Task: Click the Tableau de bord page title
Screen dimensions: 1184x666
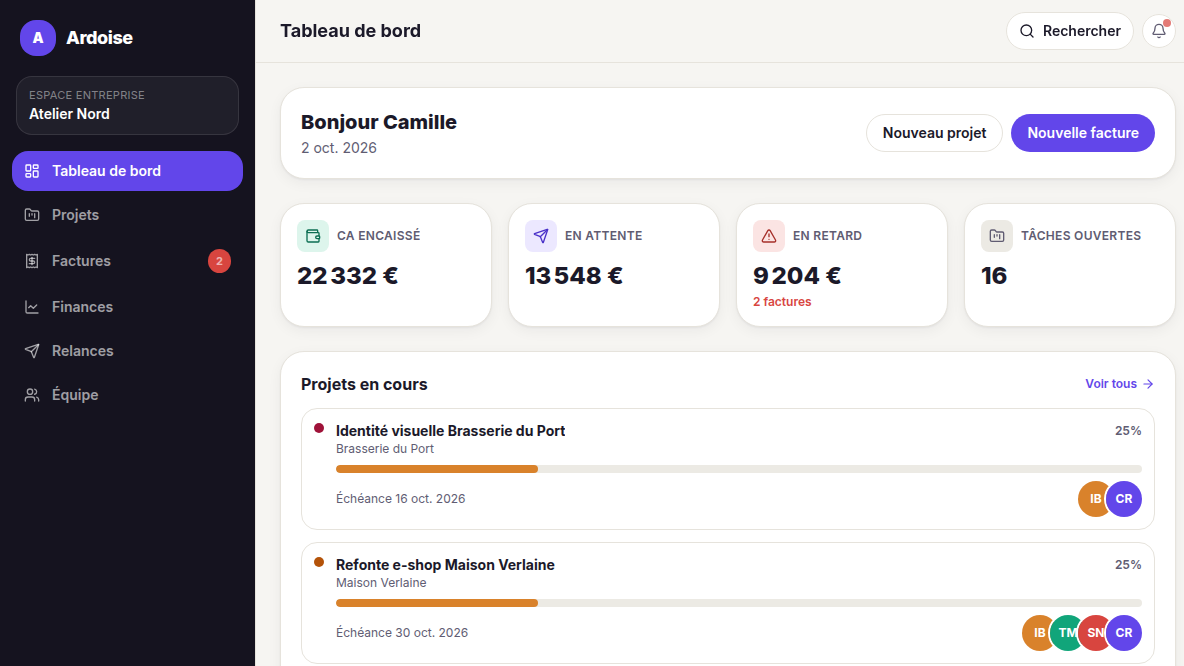Action: pos(350,31)
